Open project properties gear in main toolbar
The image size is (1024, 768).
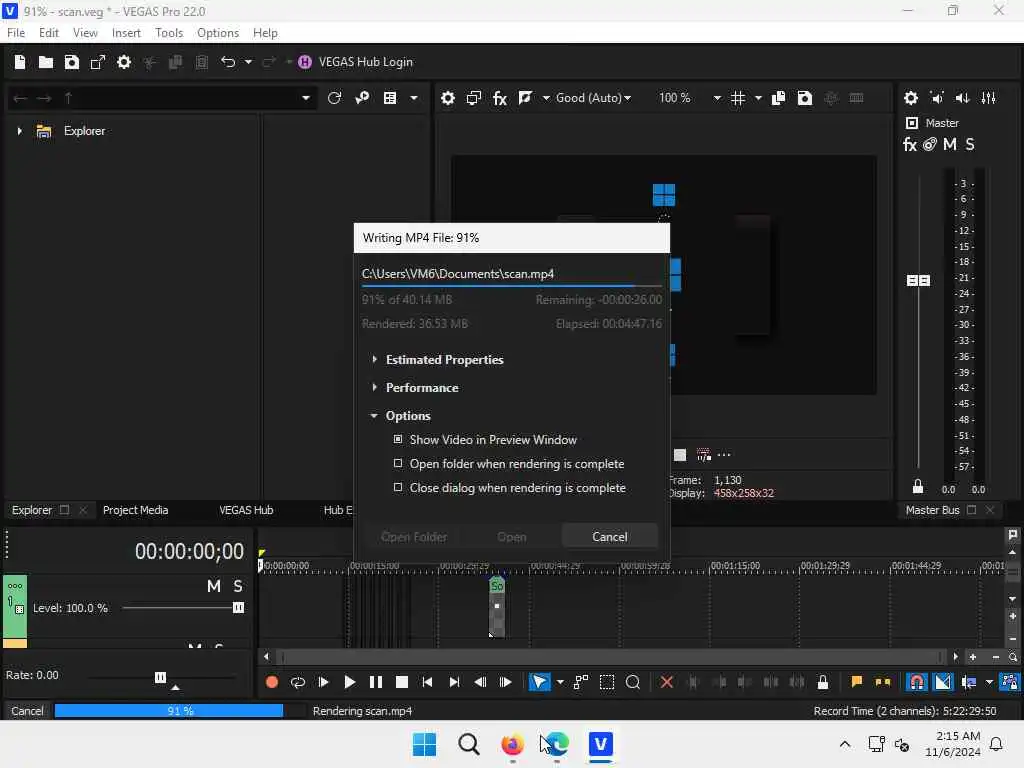point(124,62)
